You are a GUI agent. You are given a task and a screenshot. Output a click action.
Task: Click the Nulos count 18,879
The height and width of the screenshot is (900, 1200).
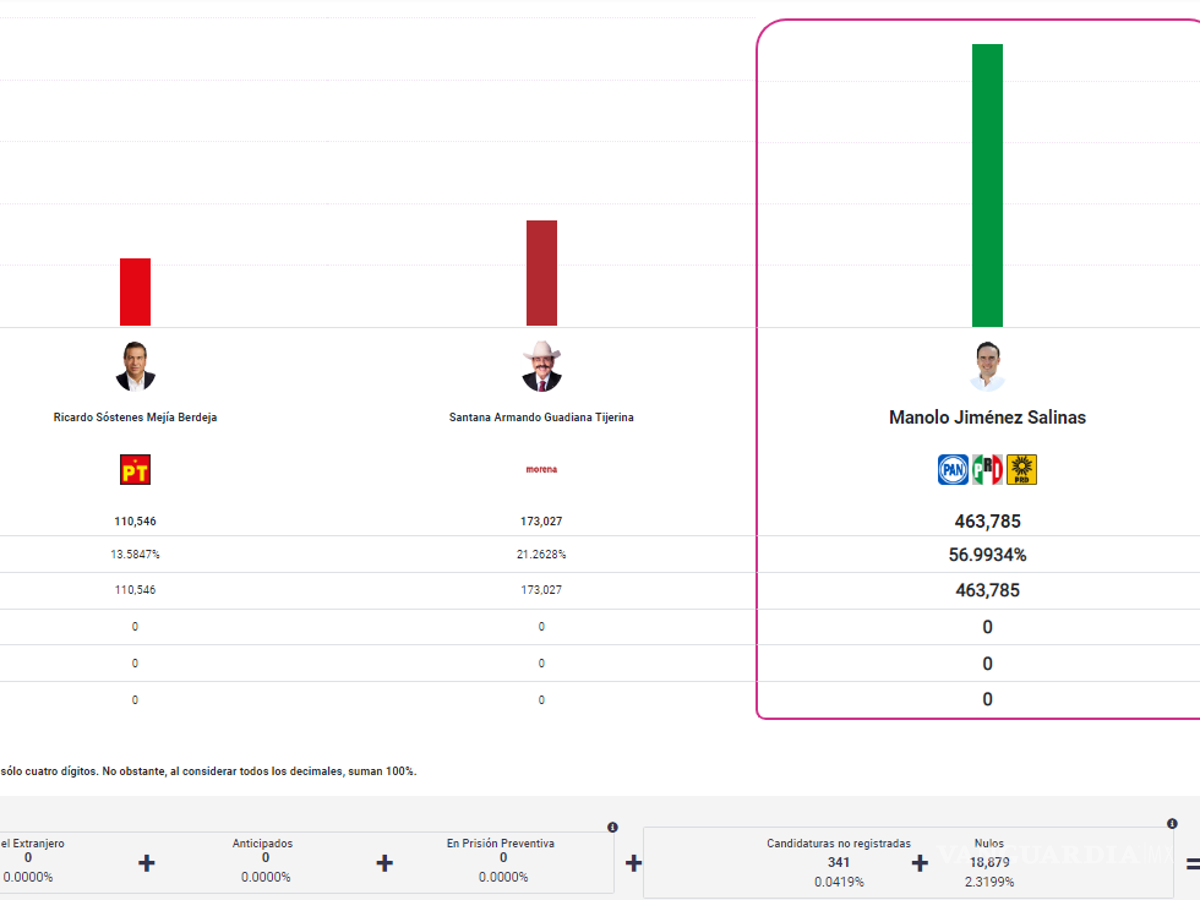(988, 862)
